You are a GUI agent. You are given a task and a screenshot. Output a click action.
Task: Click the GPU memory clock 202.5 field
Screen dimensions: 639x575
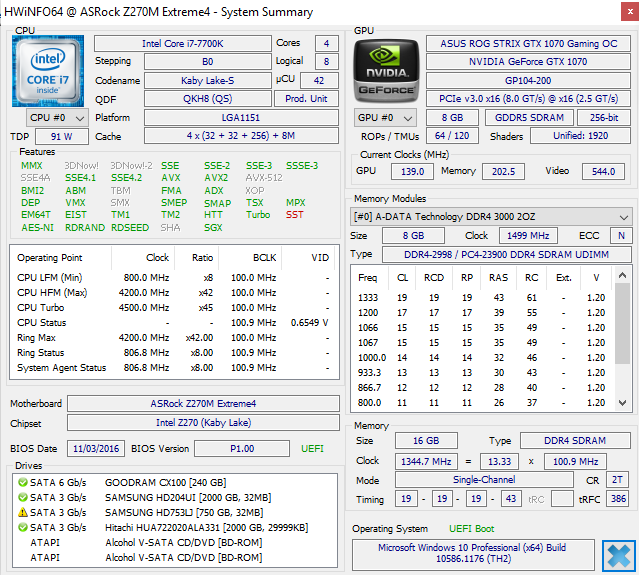503,172
